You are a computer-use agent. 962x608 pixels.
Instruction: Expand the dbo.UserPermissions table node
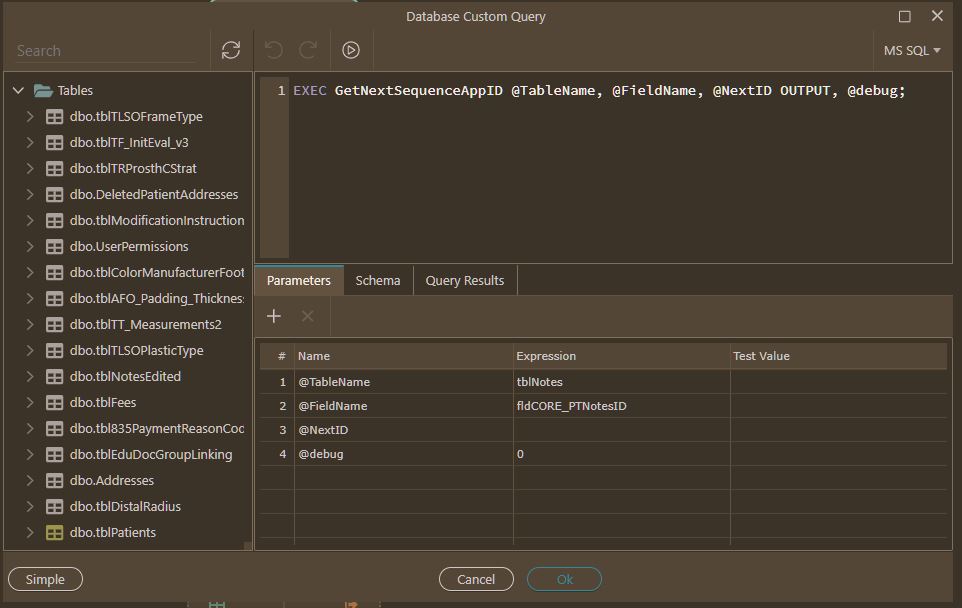click(x=29, y=247)
